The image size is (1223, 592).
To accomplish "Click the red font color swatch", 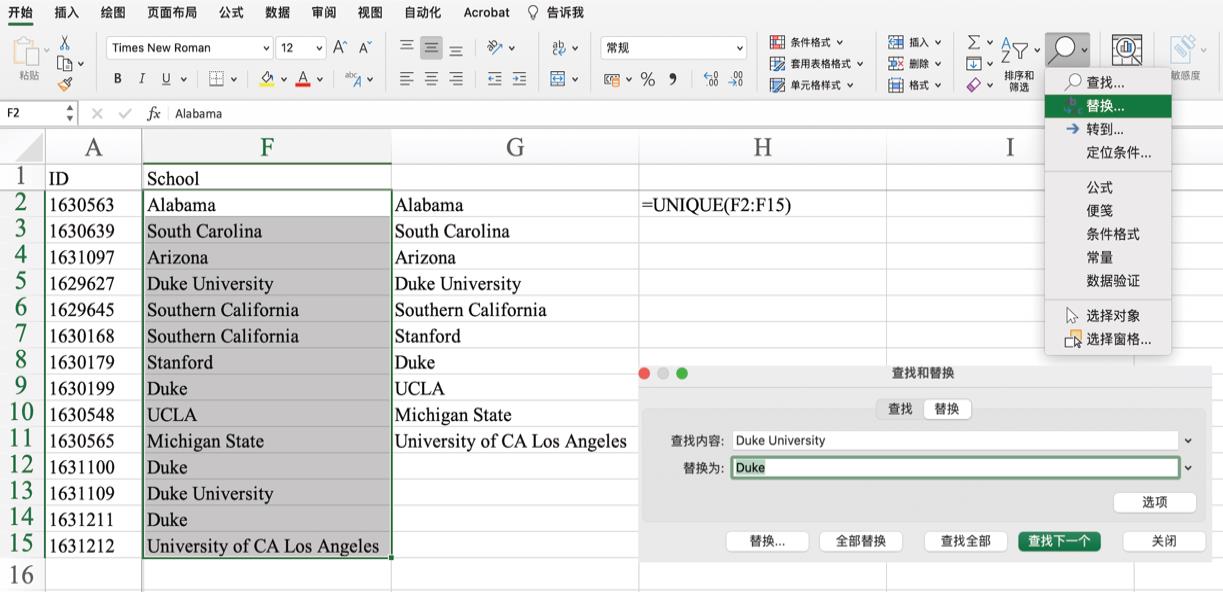I will pos(303,79).
